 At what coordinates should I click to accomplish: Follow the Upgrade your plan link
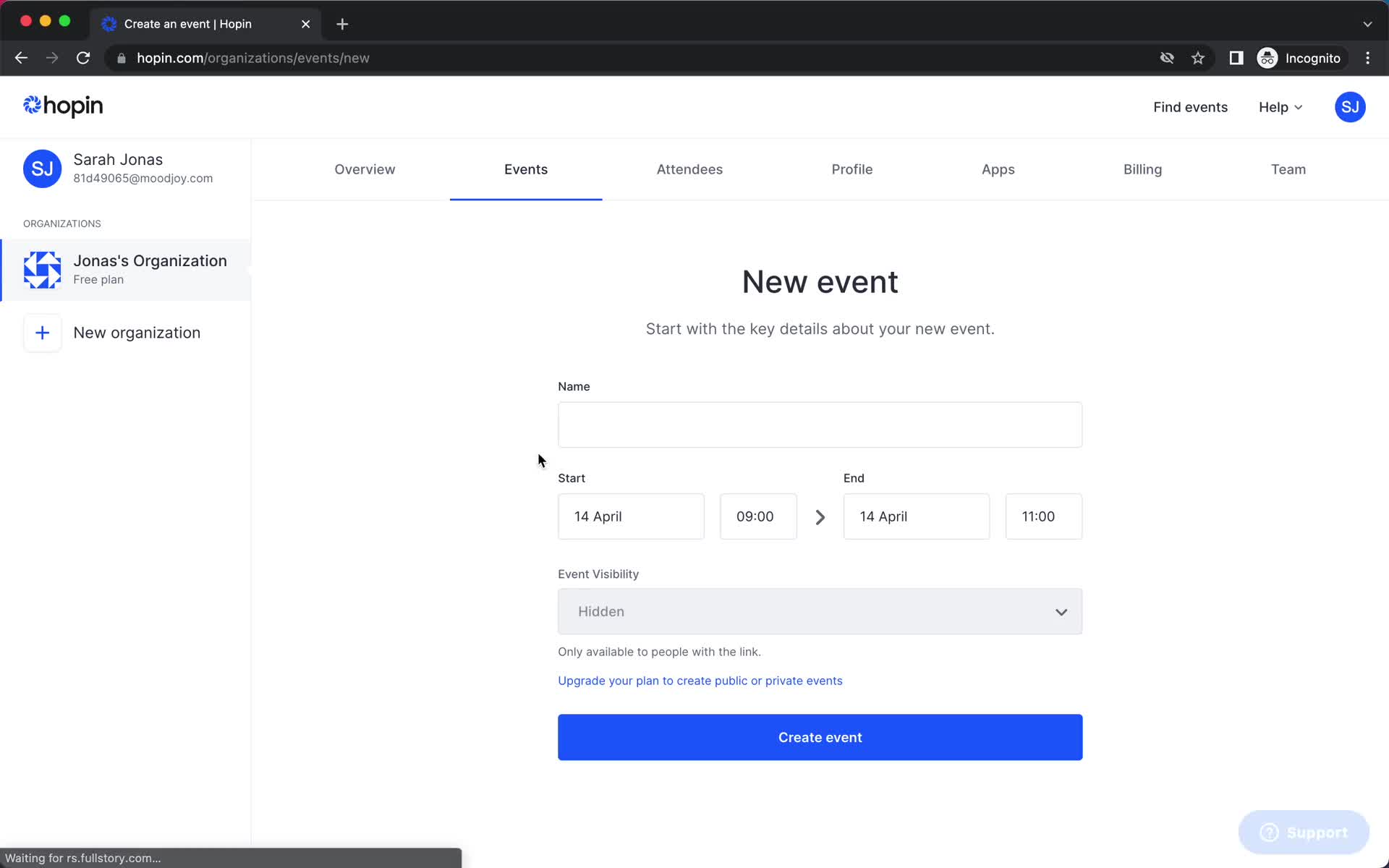coord(700,681)
